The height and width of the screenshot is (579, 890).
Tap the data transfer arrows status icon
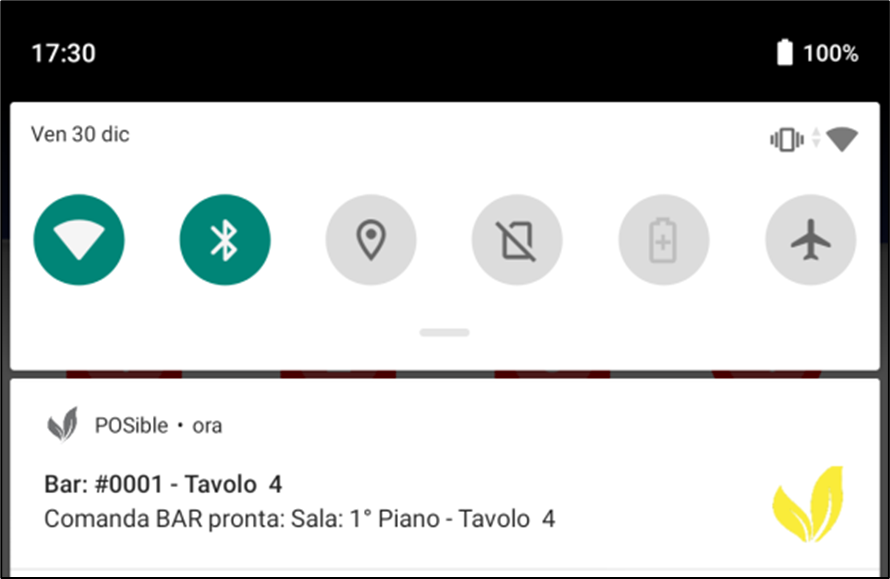pyautogui.click(x=816, y=138)
